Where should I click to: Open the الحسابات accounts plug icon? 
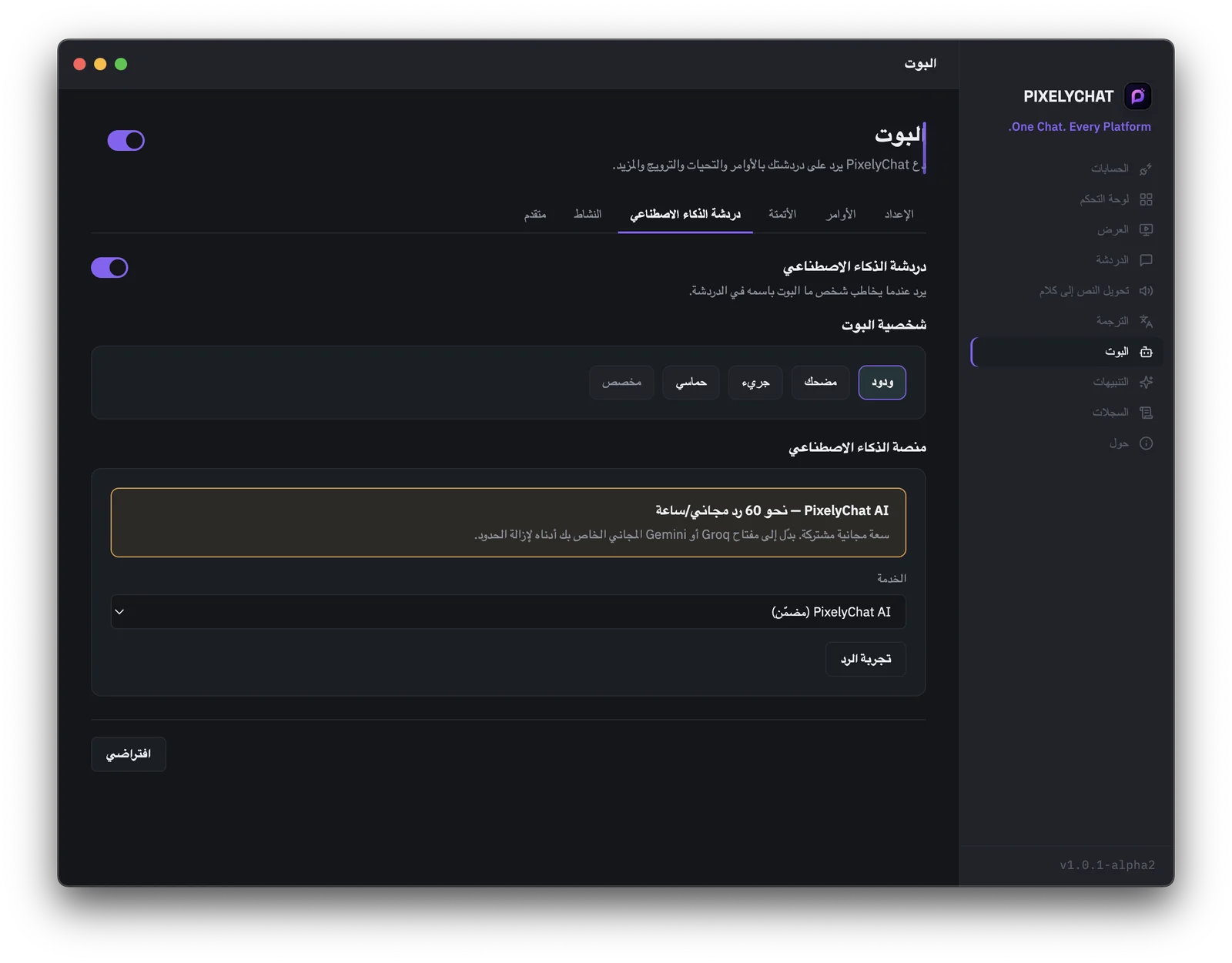coord(1146,169)
